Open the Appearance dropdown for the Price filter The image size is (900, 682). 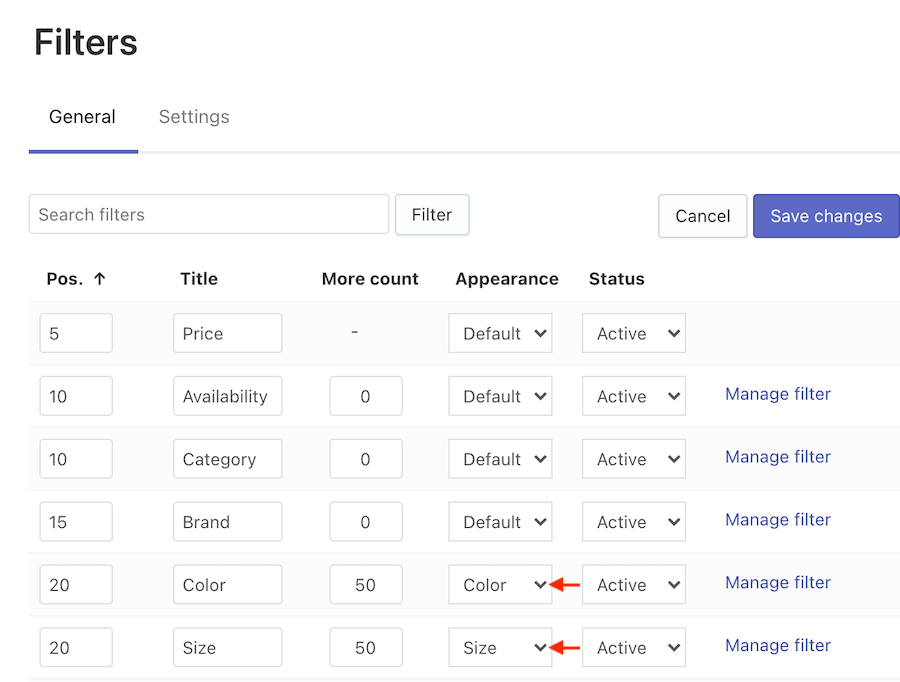tap(500, 333)
